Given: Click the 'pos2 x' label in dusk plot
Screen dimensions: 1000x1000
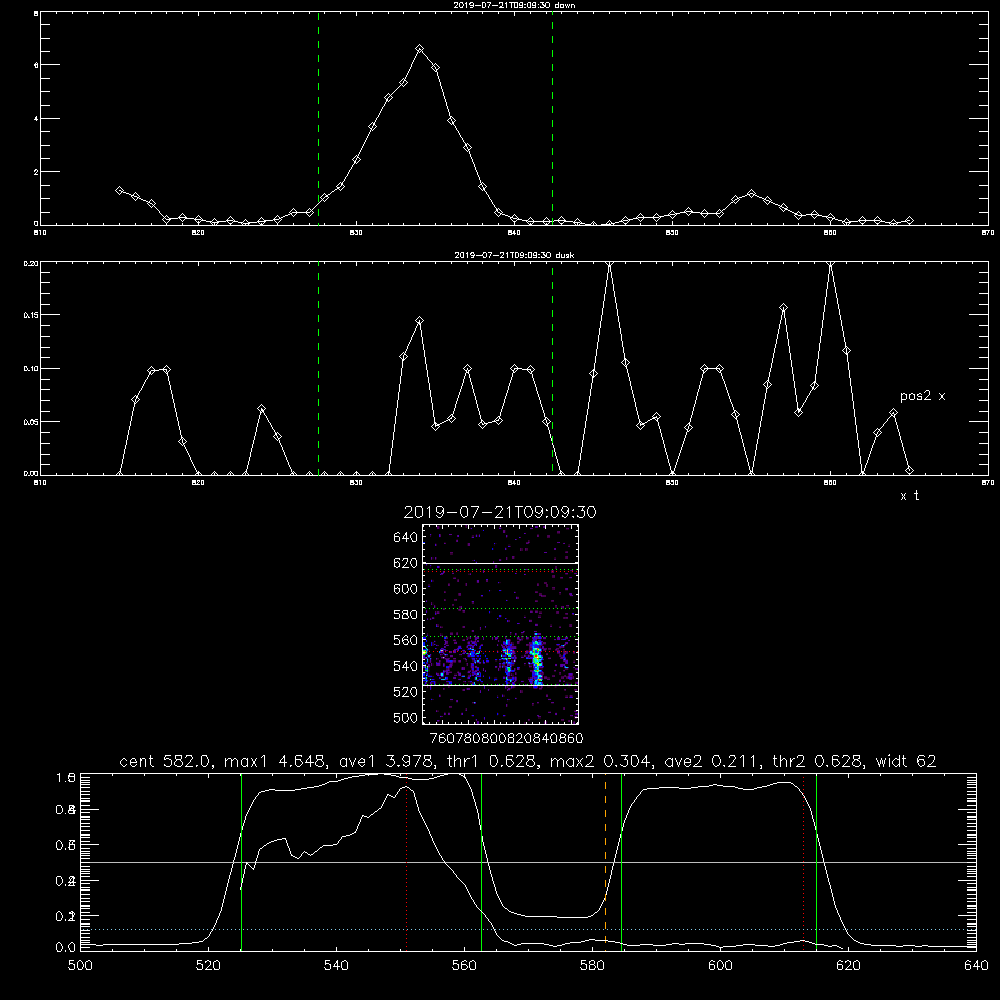Looking at the screenshot, I should [922, 396].
